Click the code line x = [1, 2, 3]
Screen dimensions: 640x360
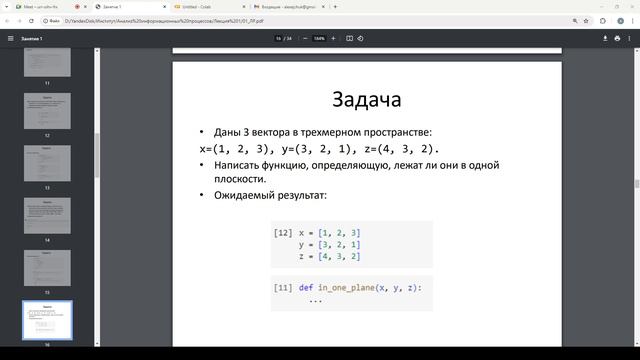[x=329, y=233]
